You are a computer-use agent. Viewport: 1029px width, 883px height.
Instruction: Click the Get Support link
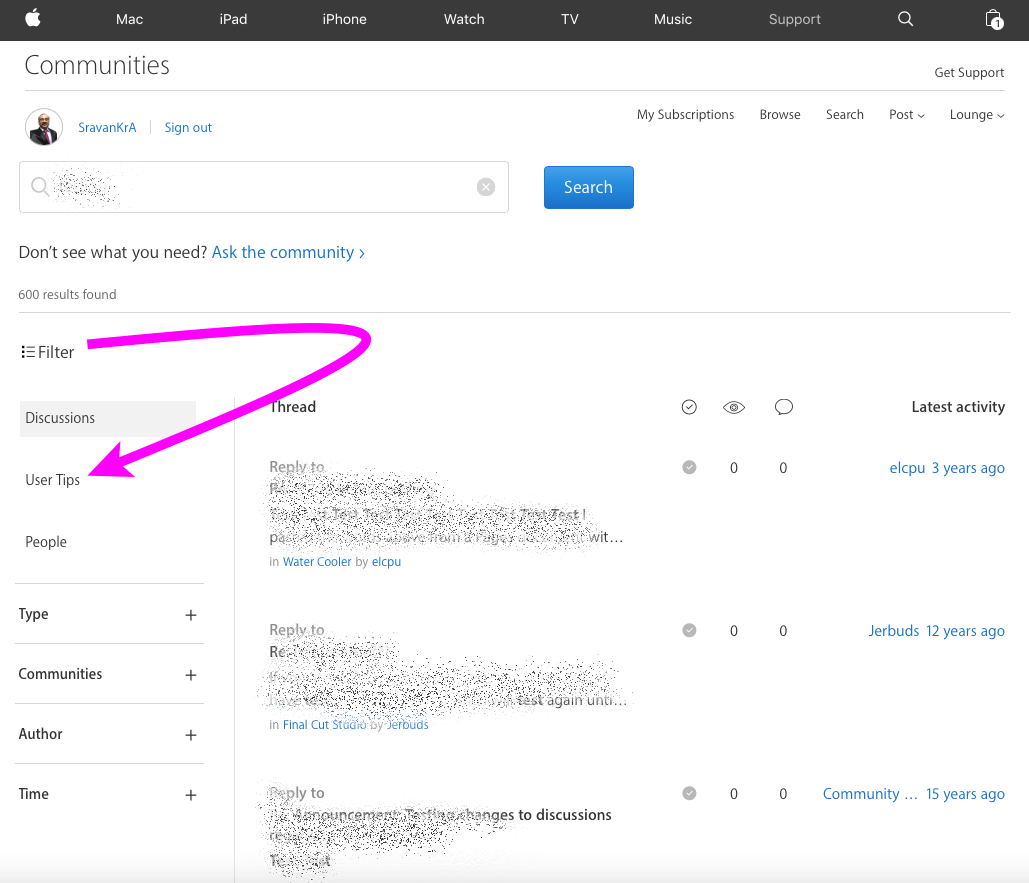pyautogui.click(x=969, y=73)
